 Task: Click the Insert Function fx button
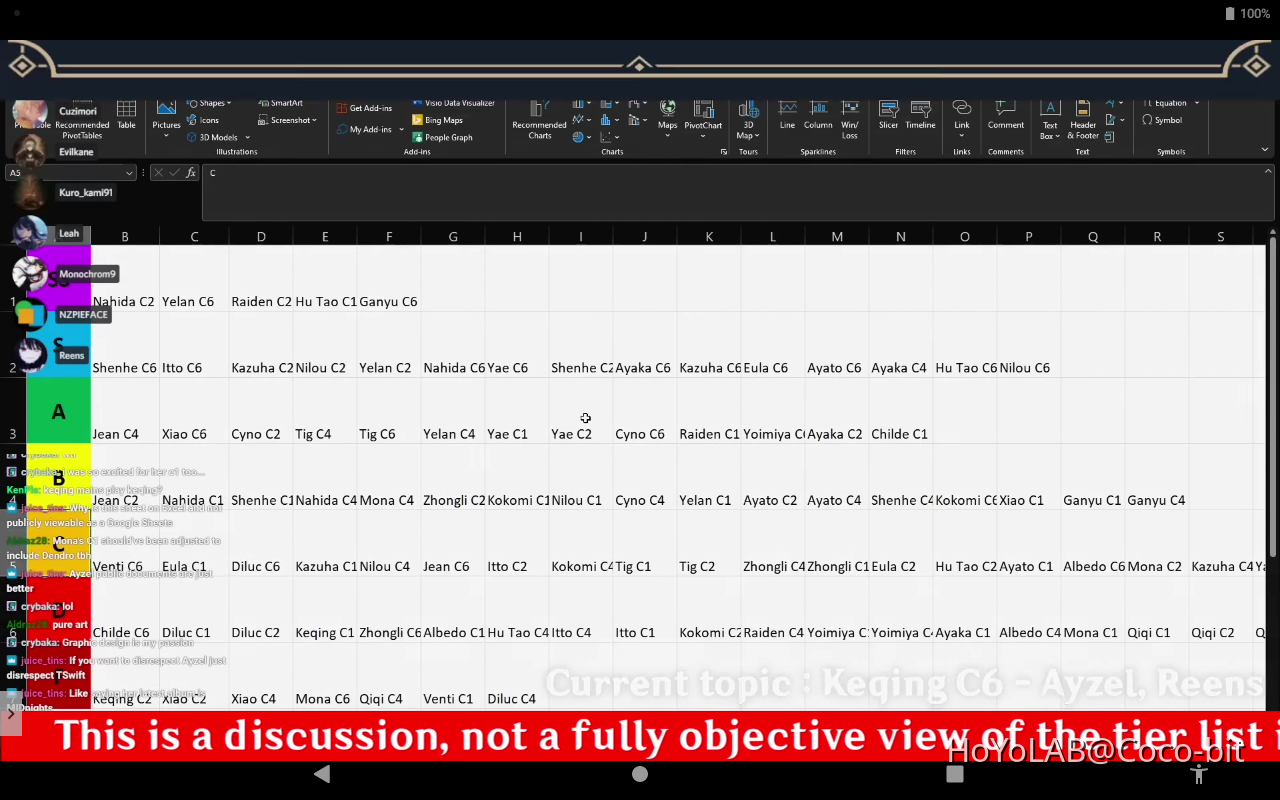[191, 173]
